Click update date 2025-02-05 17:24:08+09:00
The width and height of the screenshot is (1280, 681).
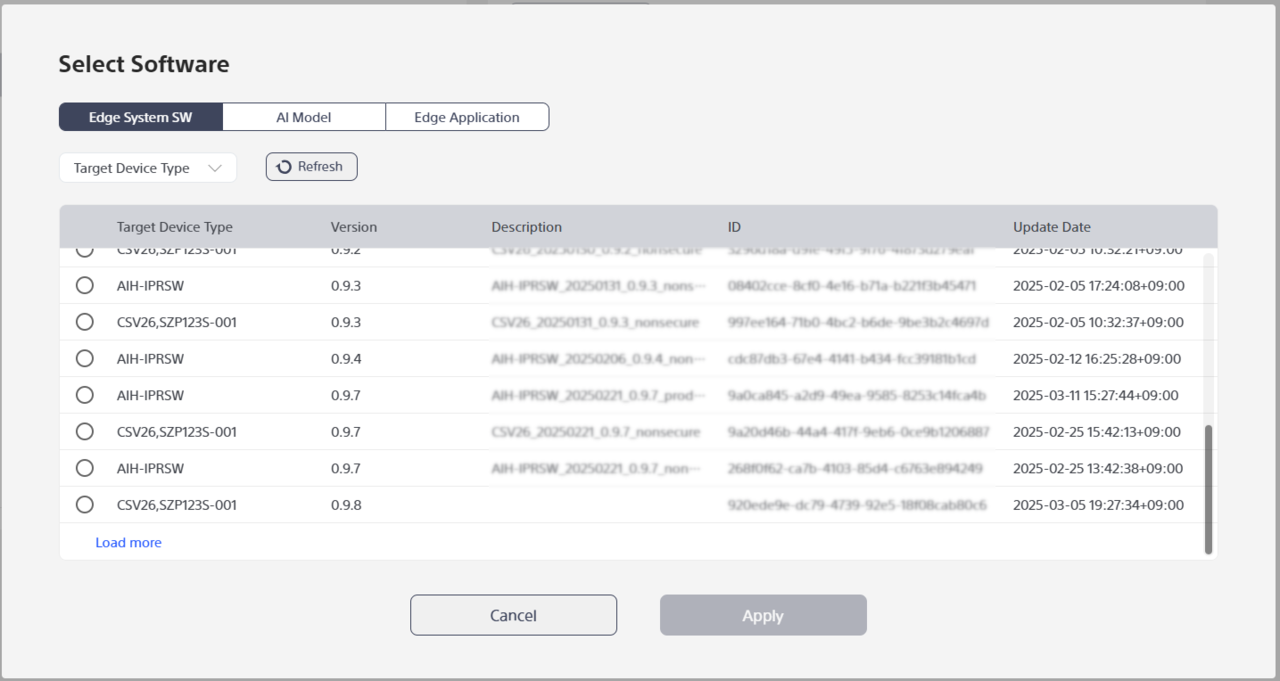(x=1098, y=286)
